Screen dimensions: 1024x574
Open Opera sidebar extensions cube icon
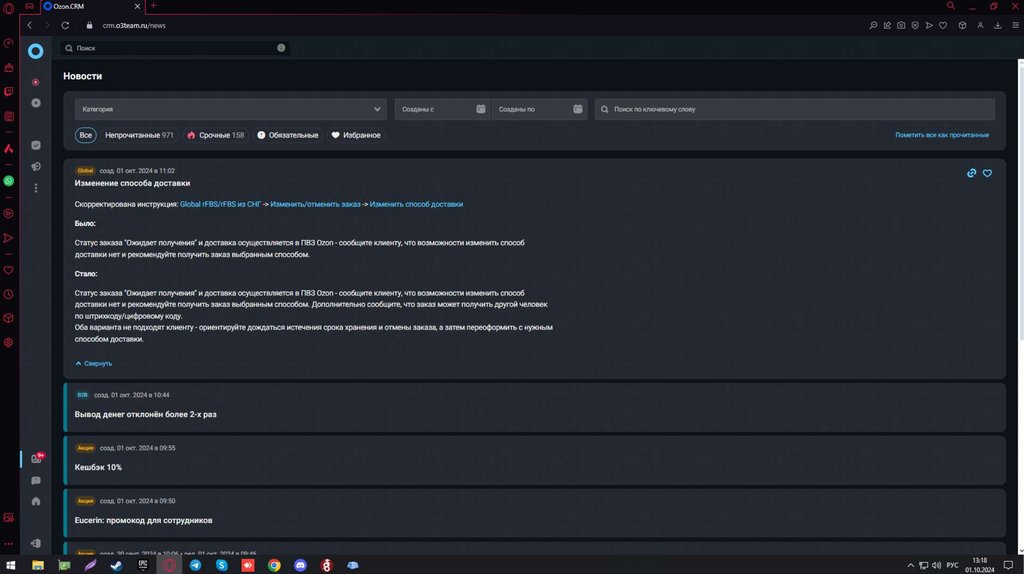point(8,318)
